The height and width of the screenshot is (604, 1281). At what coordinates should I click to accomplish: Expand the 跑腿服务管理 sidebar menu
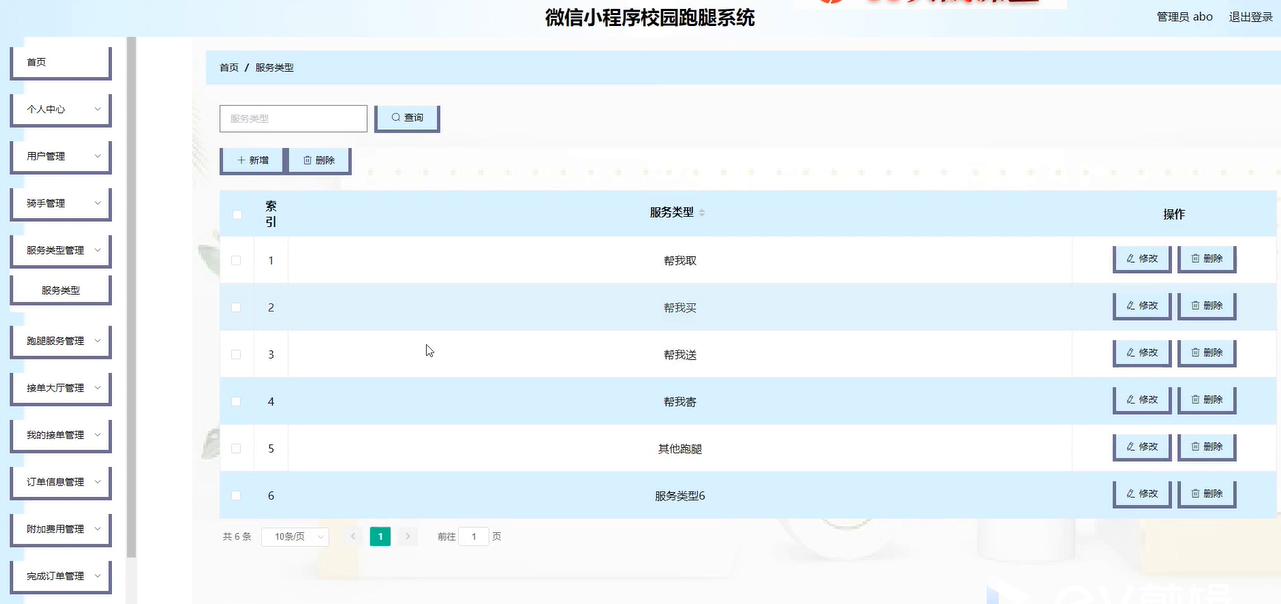(x=60, y=341)
